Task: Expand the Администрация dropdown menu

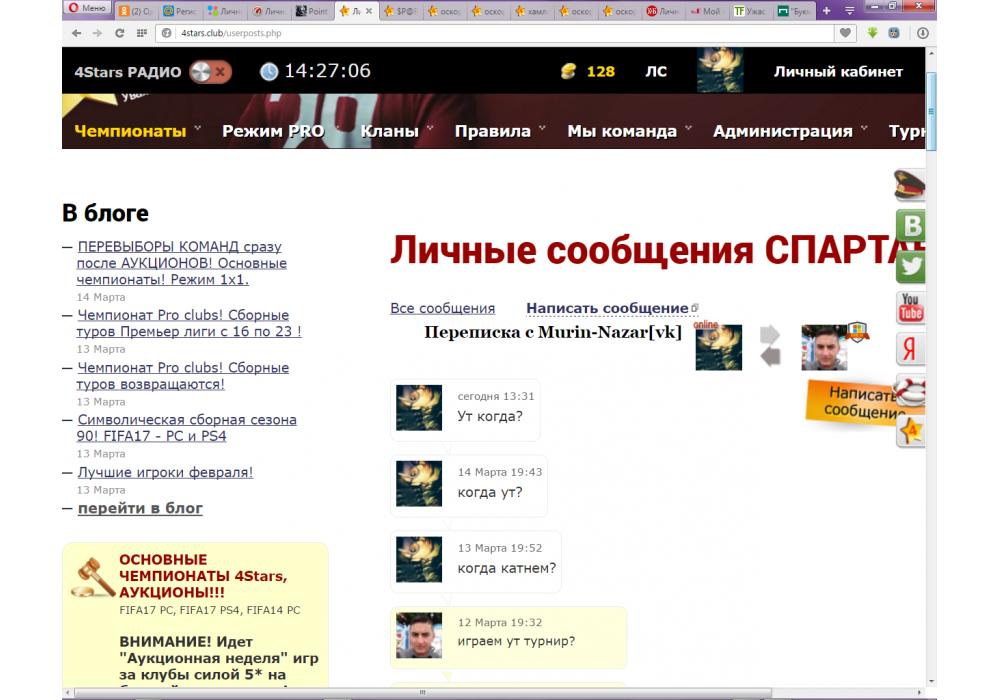Action: click(x=864, y=130)
